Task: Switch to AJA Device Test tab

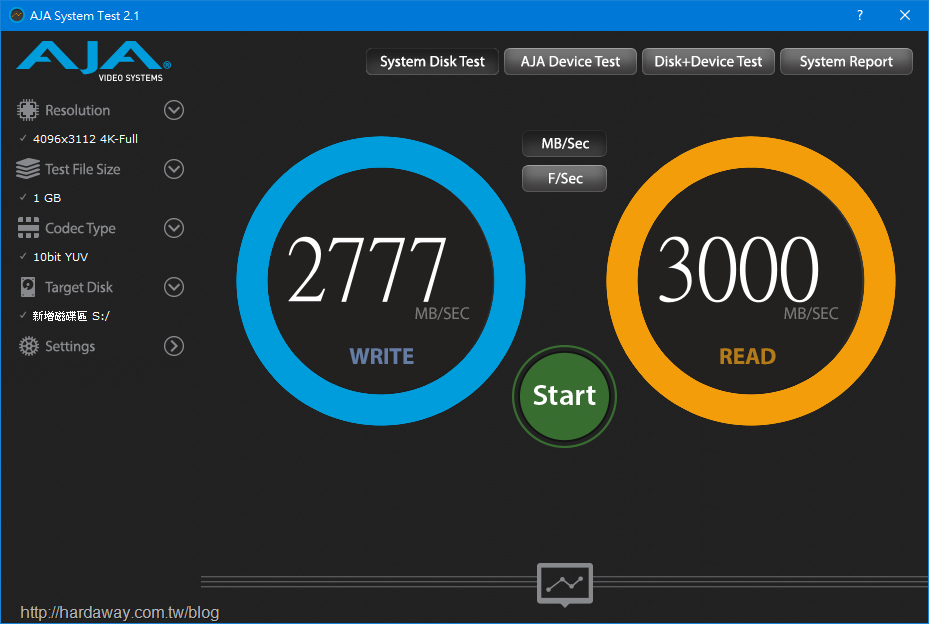Action: click(570, 62)
